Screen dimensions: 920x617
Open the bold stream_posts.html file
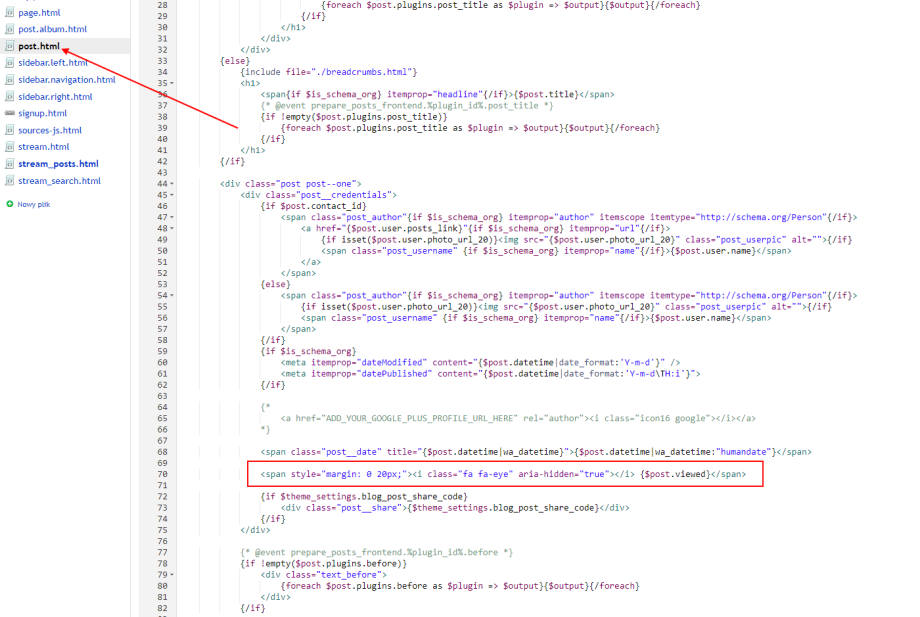pos(58,164)
